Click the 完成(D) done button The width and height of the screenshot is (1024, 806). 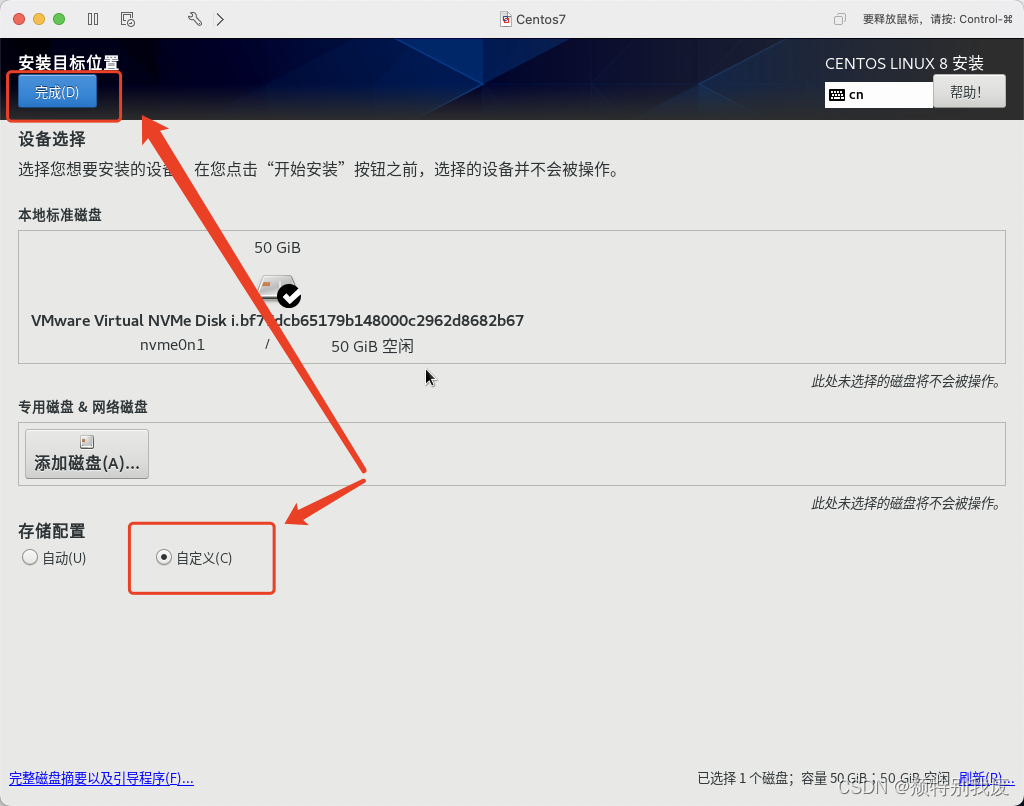[x=57, y=91]
